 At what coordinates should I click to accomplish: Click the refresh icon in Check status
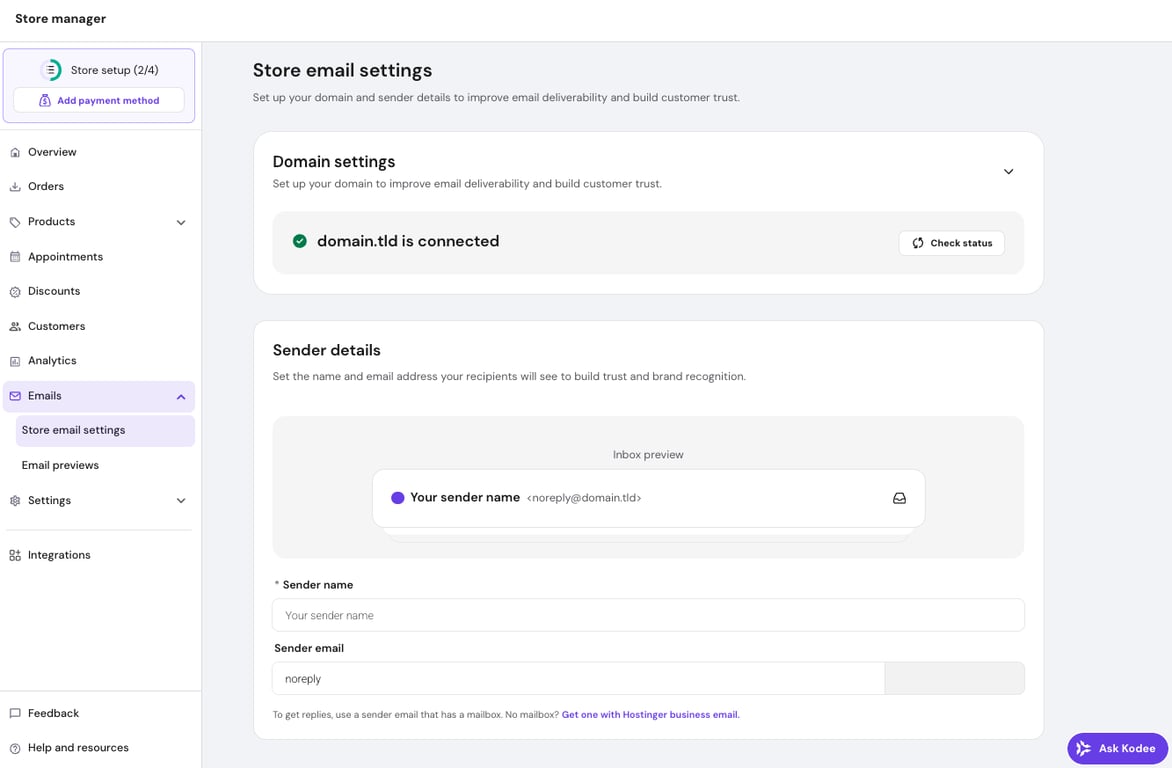point(918,243)
